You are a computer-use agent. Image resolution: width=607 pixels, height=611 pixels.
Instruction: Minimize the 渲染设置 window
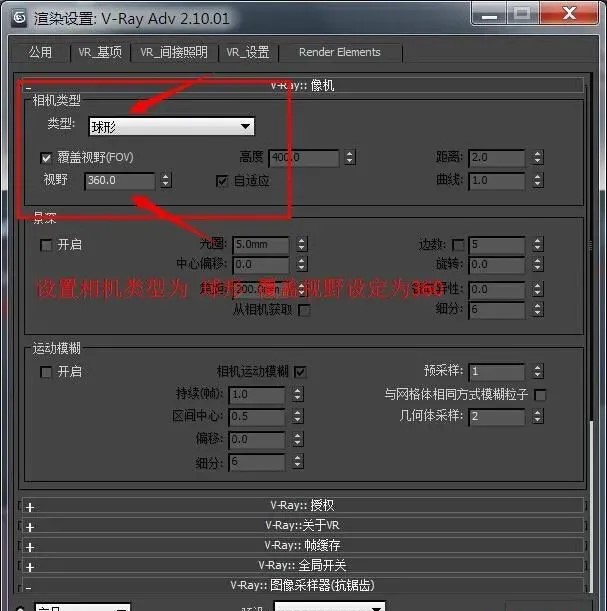(489, 15)
